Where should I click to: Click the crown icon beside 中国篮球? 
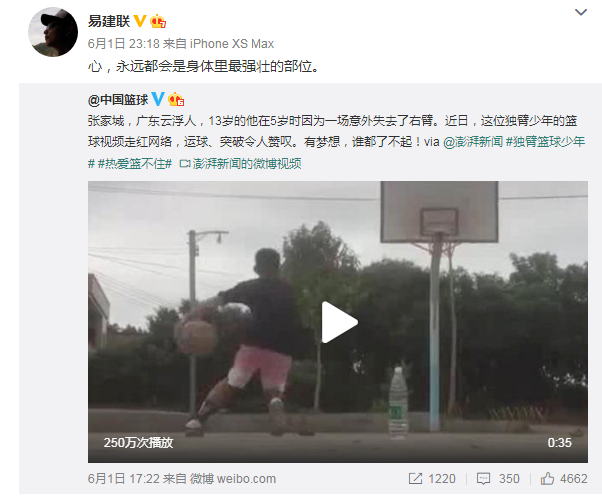tap(176, 99)
